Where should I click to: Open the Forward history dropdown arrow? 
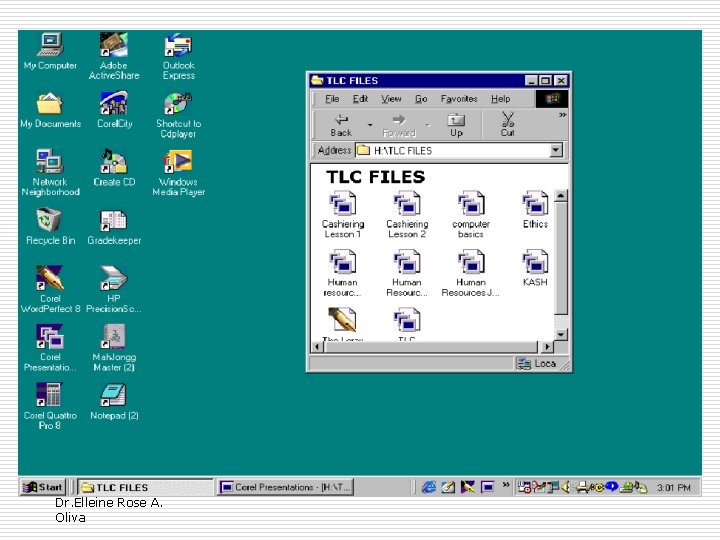(x=428, y=125)
